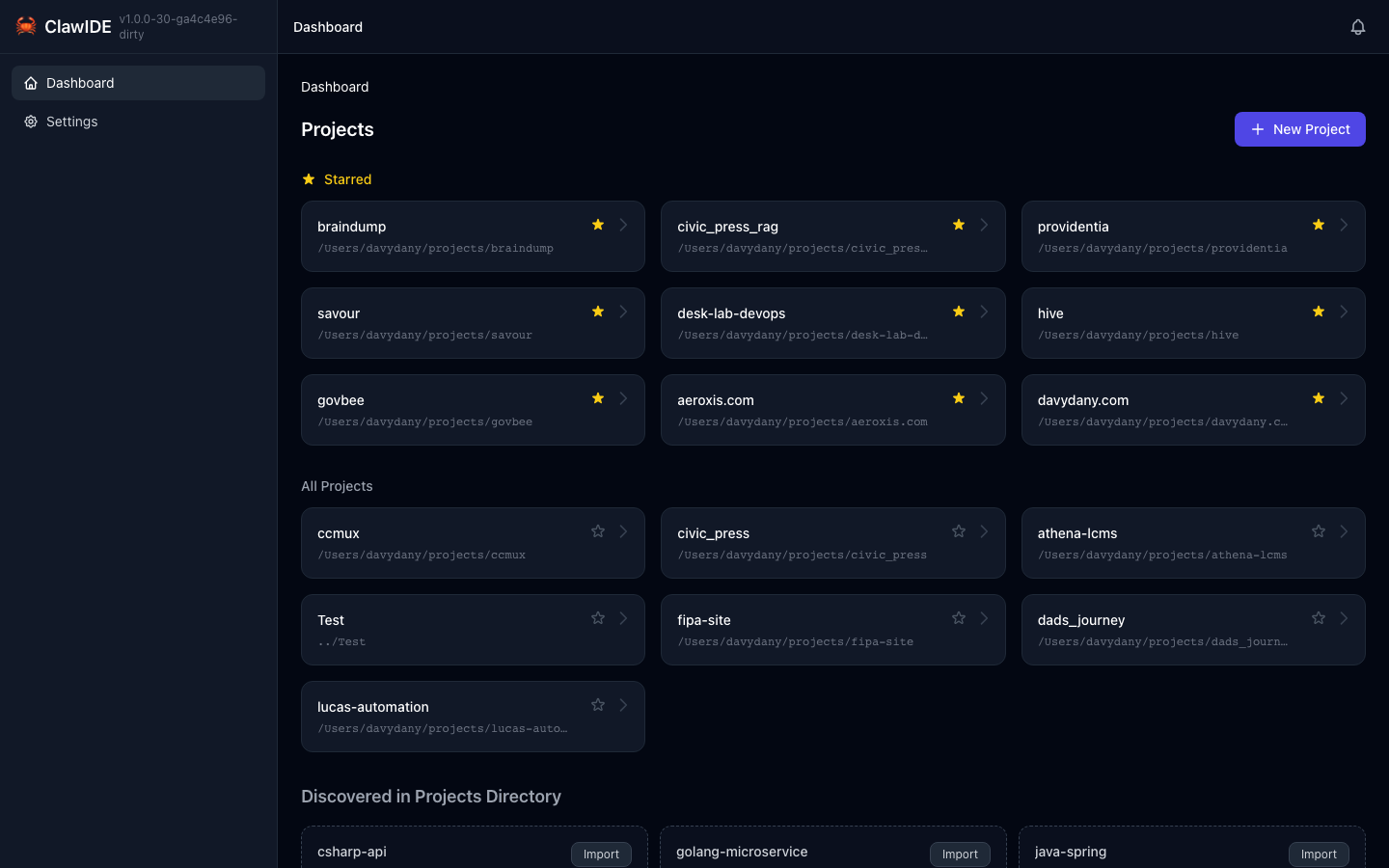Unstar the savour project
The width and height of the screenshot is (1389, 868).
click(x=597, y=311)
